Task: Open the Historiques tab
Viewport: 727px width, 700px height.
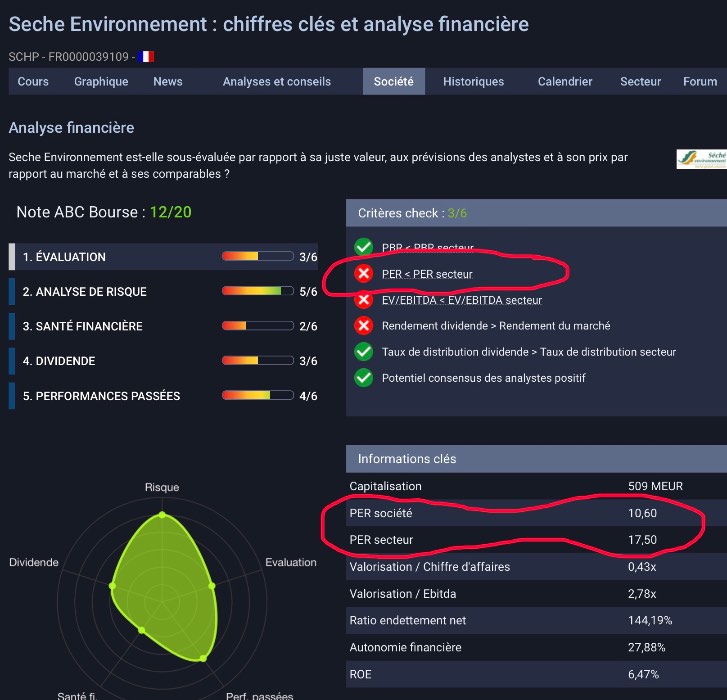Action: (473, 82)
